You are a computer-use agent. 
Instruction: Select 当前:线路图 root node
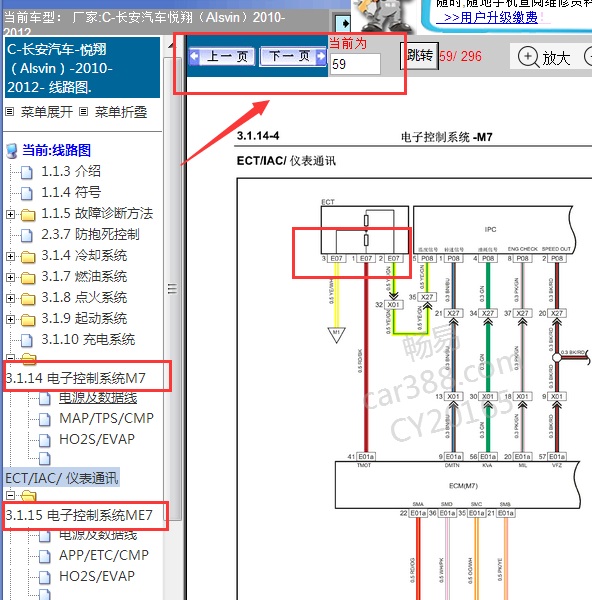(56, 150)
